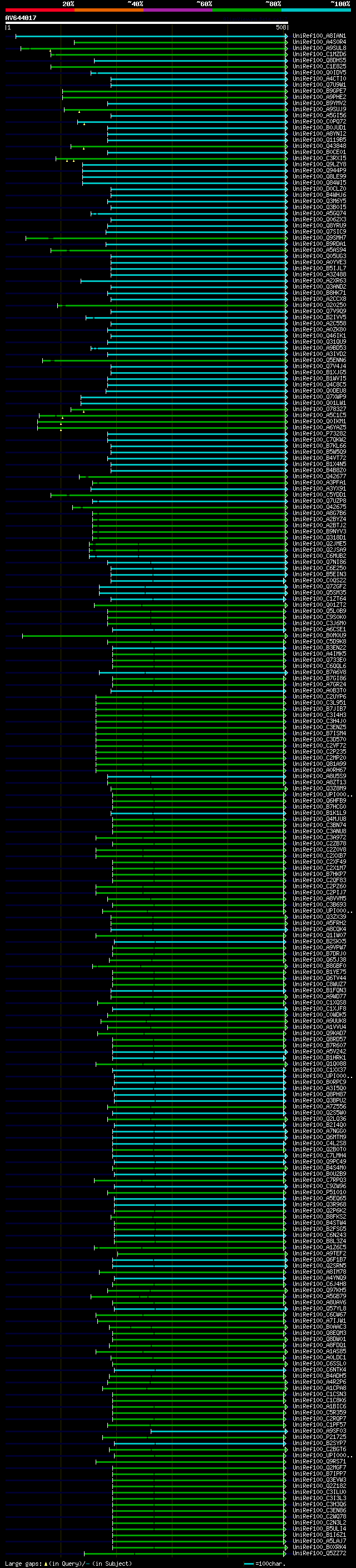Screen dimensions: 356x1568
Task: Select label UniRef100_Q6HFB9
Action: point(319,800)
